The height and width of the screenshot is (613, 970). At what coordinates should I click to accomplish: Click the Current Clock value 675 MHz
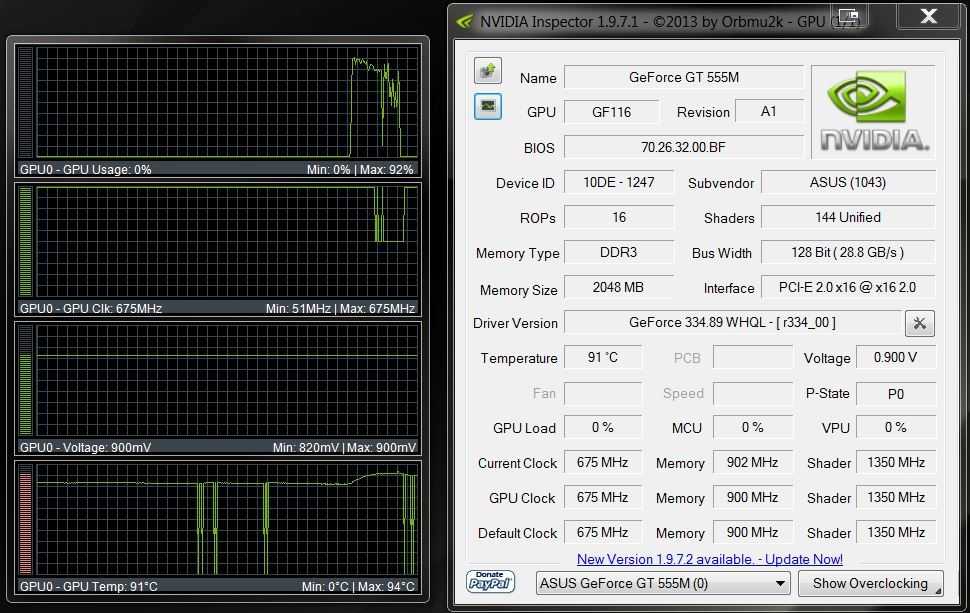(x=603, y=463)
